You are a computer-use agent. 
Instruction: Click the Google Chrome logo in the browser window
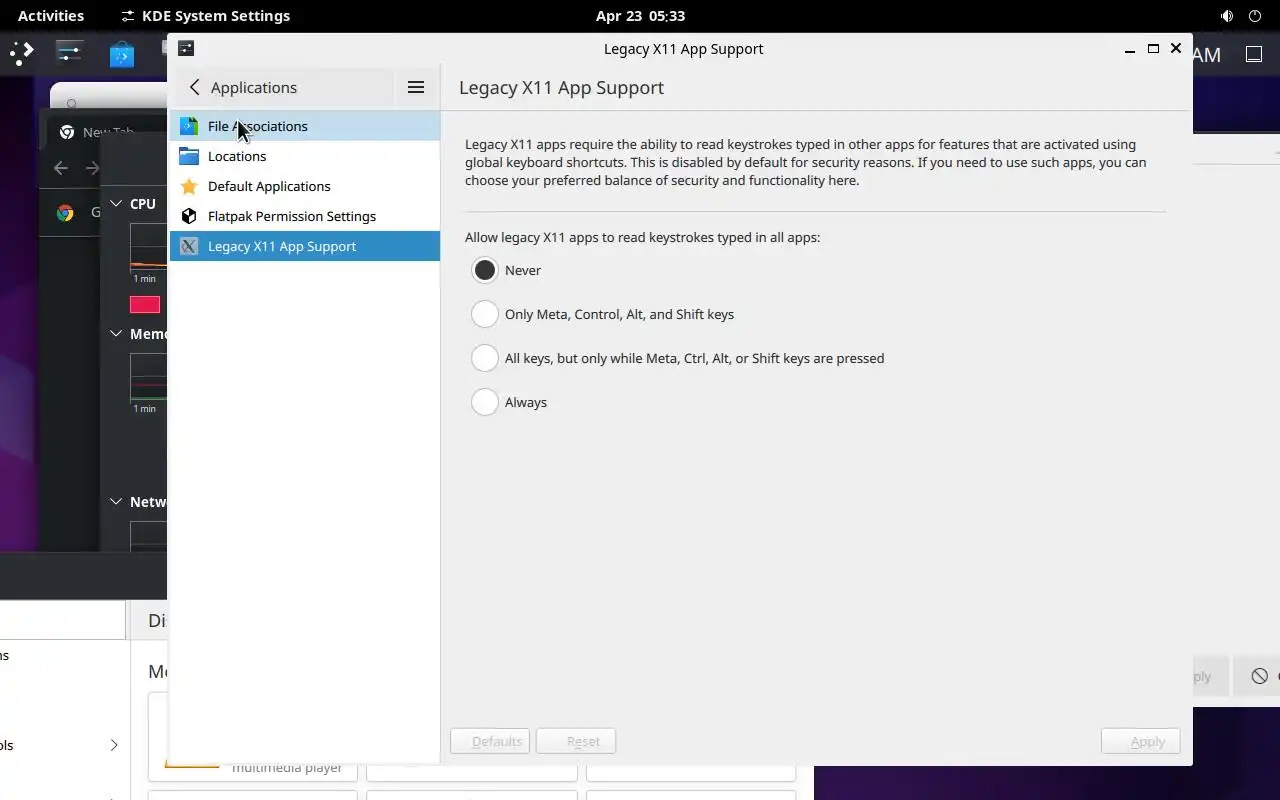[65, 212]
